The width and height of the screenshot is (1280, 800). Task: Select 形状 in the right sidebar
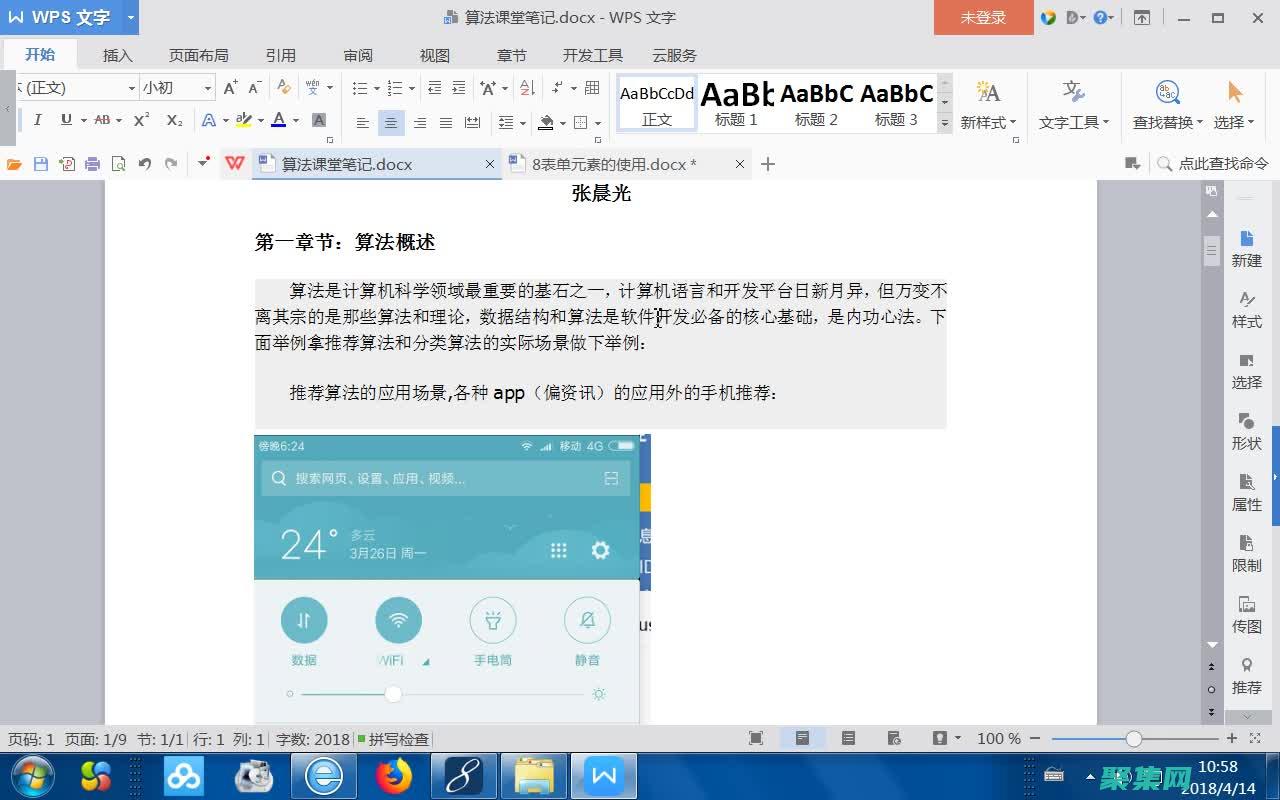click(x=1246, y=432)
